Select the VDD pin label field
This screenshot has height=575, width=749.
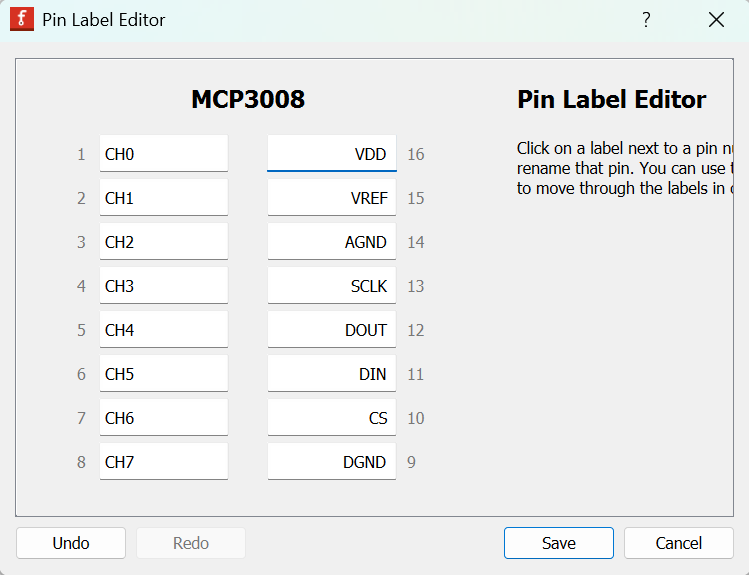pyautogui.click(x=332, y=153)
